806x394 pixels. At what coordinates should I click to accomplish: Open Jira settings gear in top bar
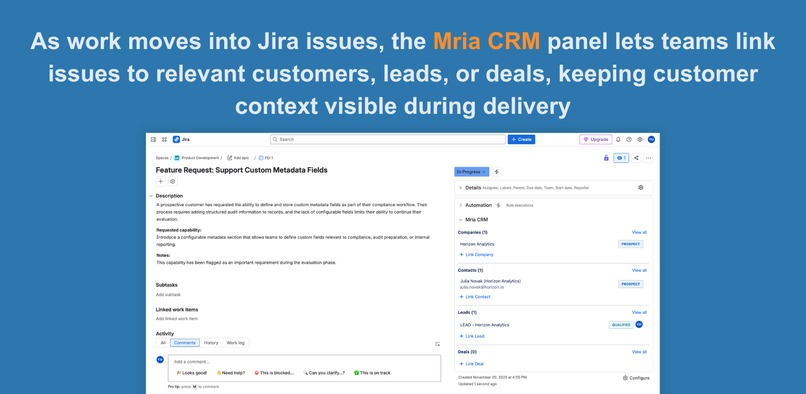640,139
